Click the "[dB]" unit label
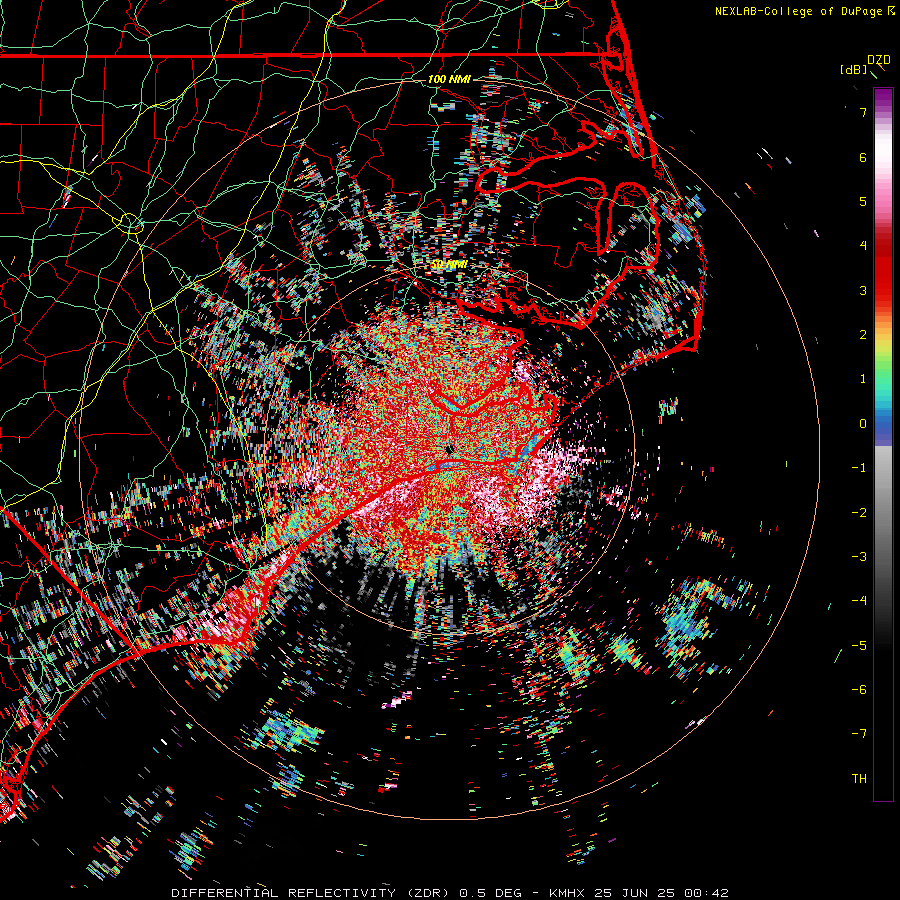The height and width of the screenshot is (900, 900). [854, 69]
